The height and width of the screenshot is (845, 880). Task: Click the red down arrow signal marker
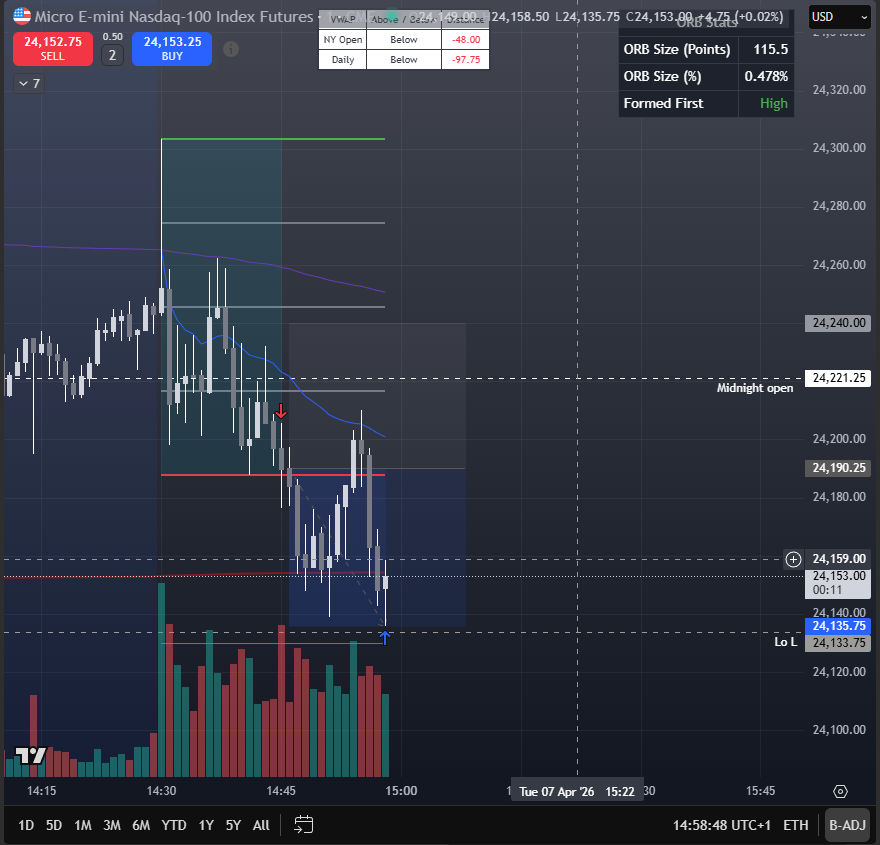281,411
